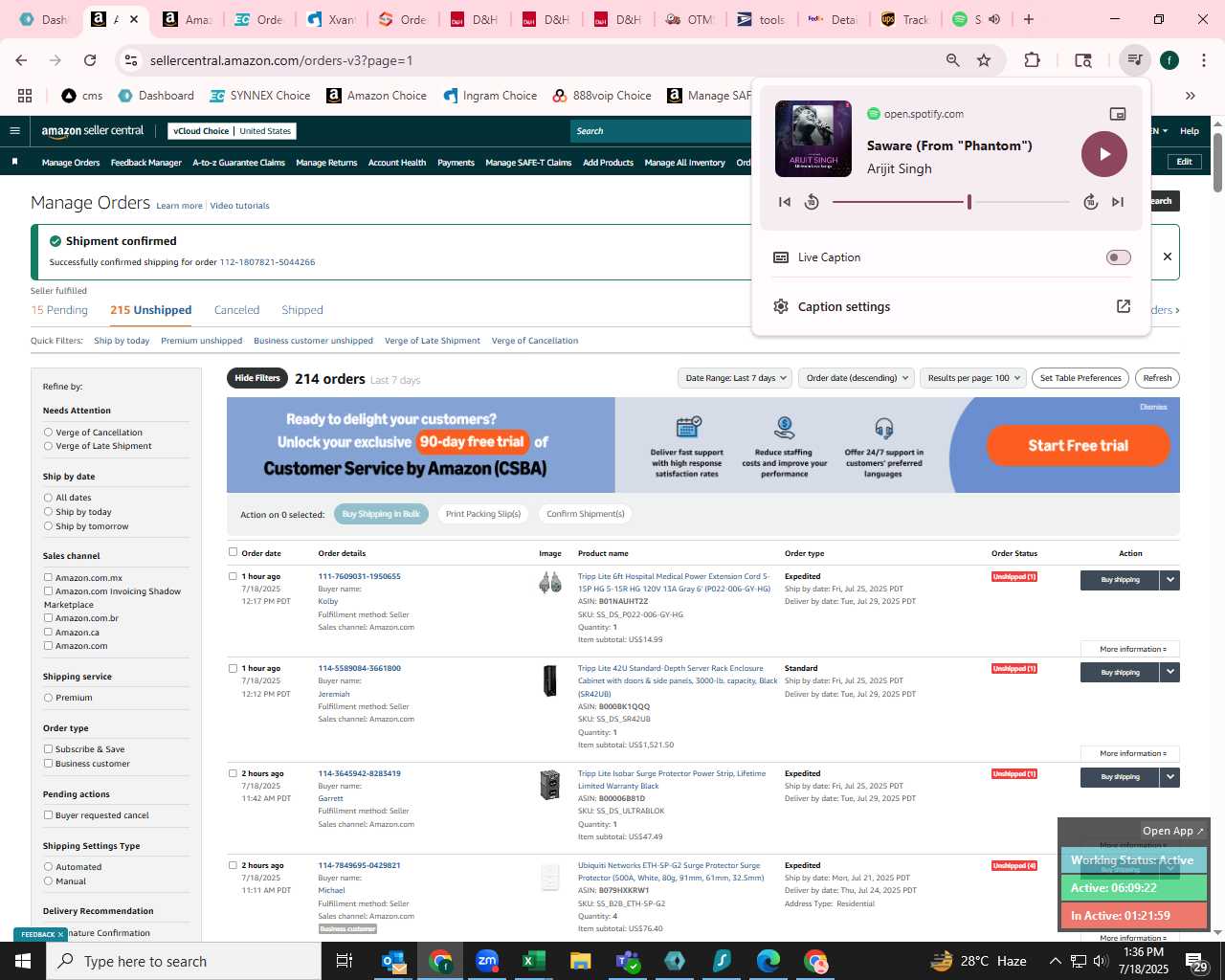This screenshot has height=980, width=1225.
Task: Select all orders header checkbox
Action: [233, 552]
